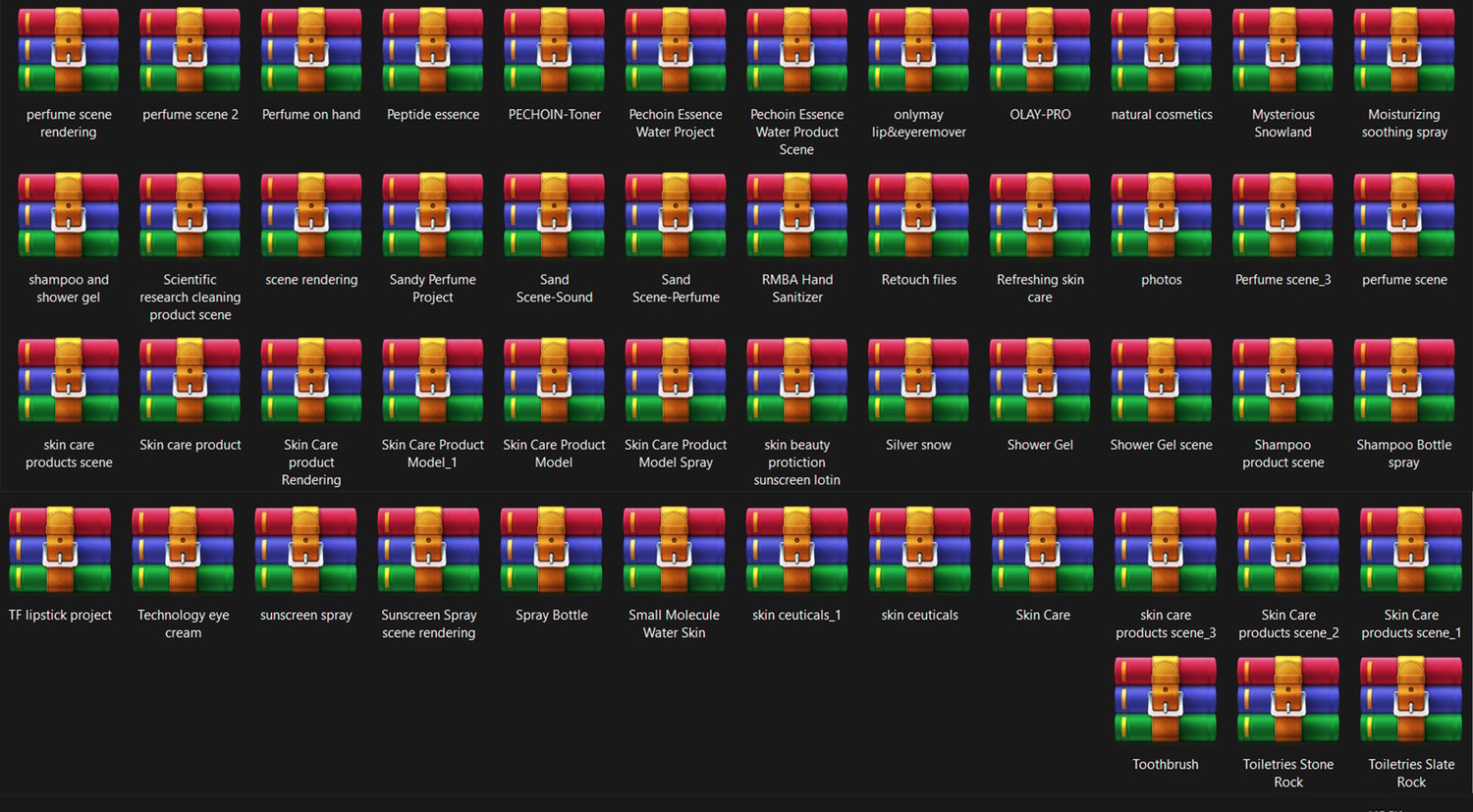Select the Toothbrush archive icon
This screenshot has width=1473, height=812.
click(x=1166, y=699)
